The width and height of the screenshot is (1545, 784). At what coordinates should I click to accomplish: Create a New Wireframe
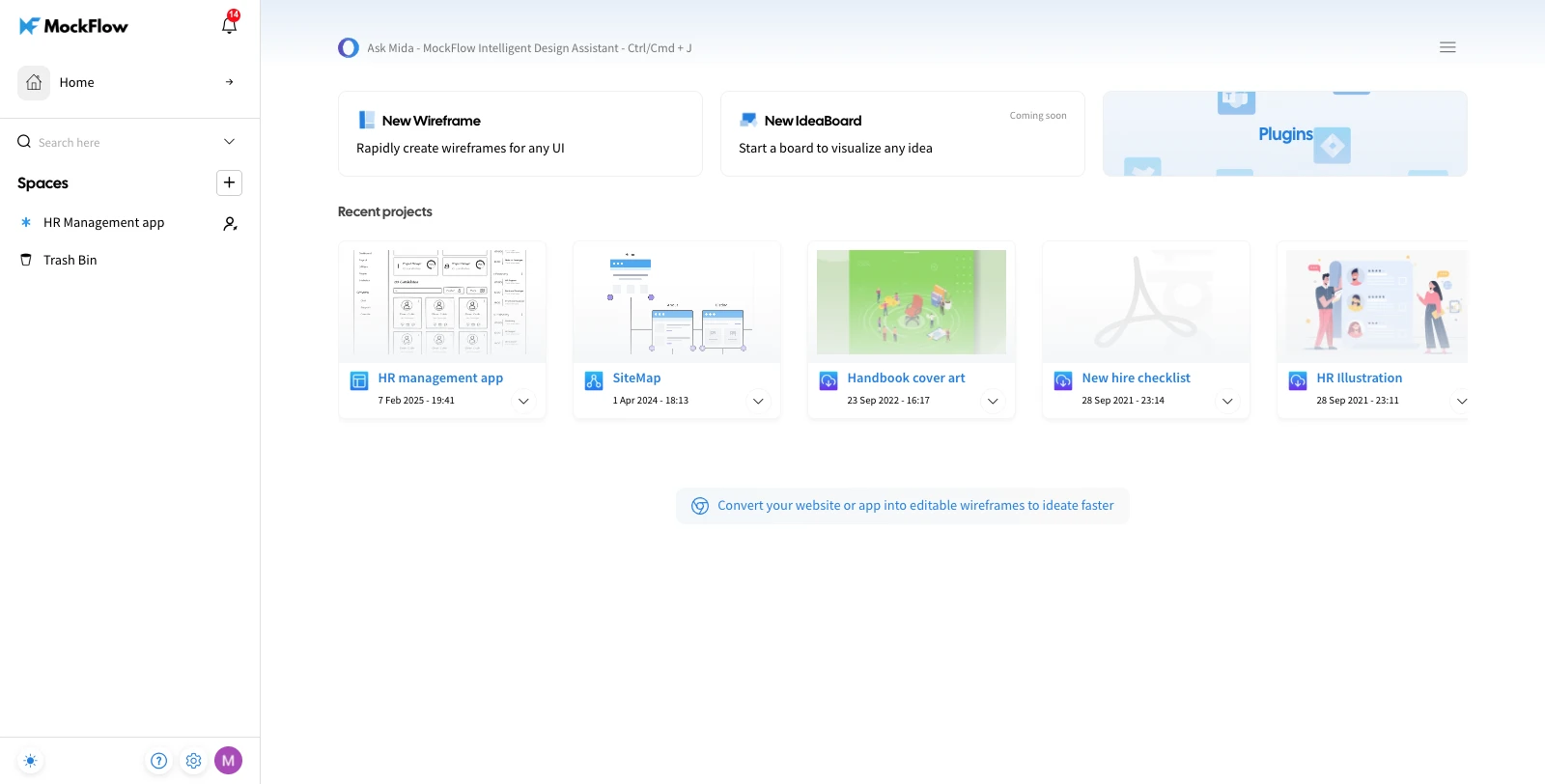coord(520,133)
